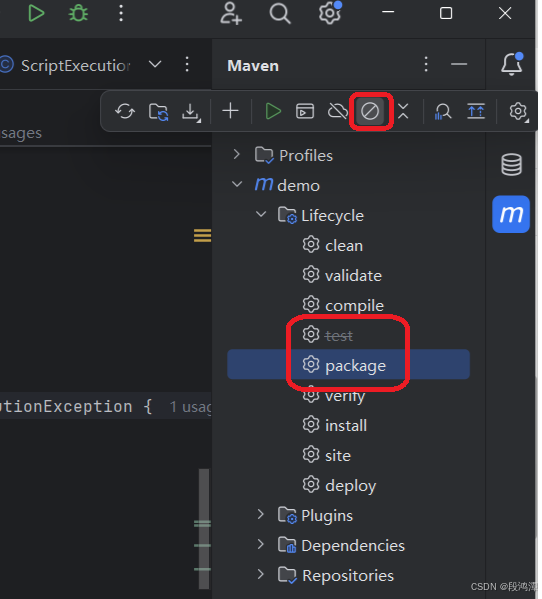Click the '1 usag' usages hint
The width and height of the screenshot is (542, 599).
click(x=190, y=407)
